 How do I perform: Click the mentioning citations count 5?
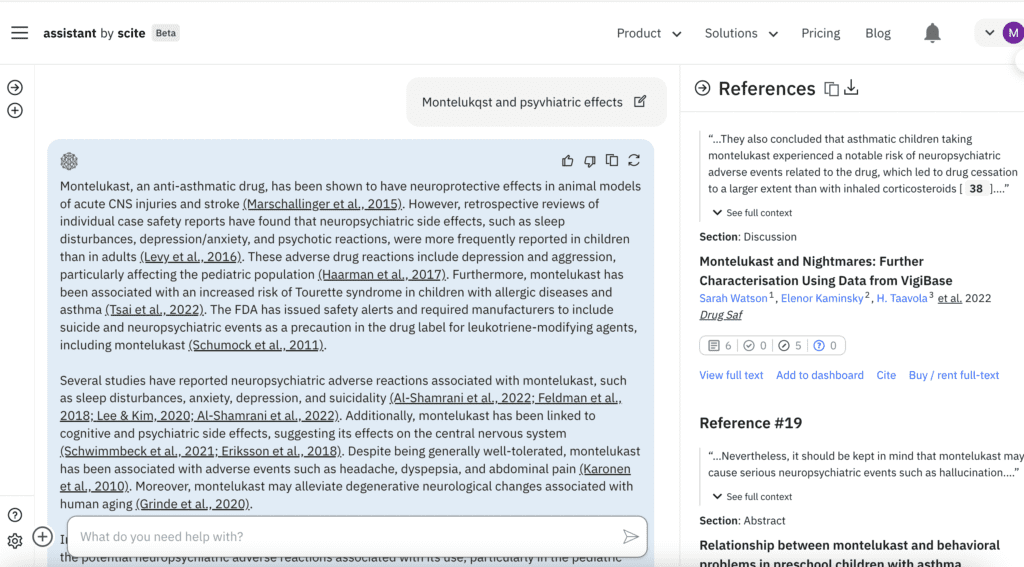point(790,346)
